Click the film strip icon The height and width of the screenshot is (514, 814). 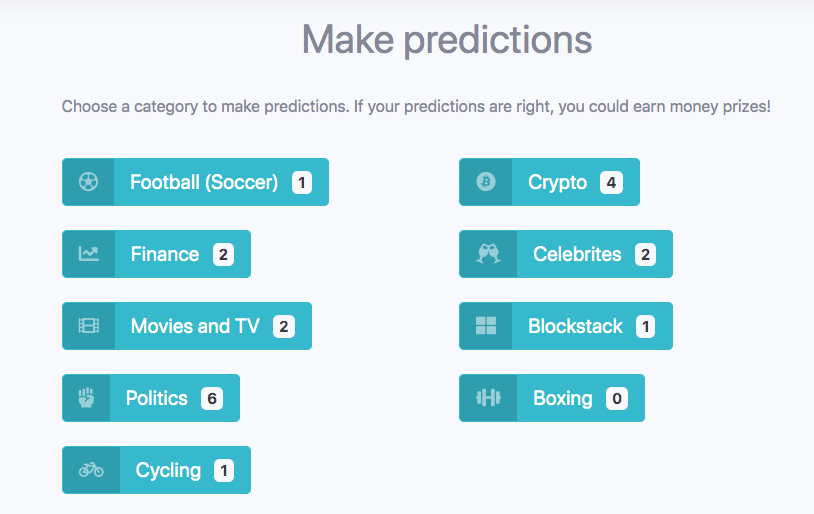click(x=89, y=326)
